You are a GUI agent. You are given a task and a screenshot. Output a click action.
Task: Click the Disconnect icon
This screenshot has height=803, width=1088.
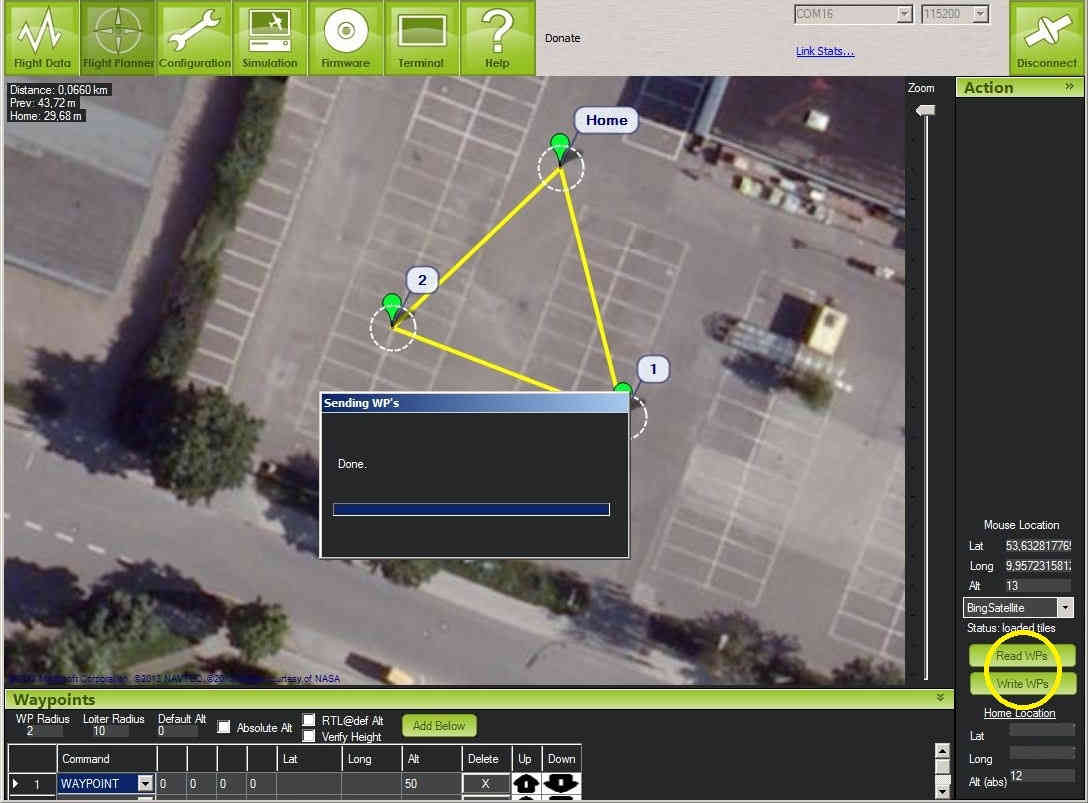[1046, 38]
